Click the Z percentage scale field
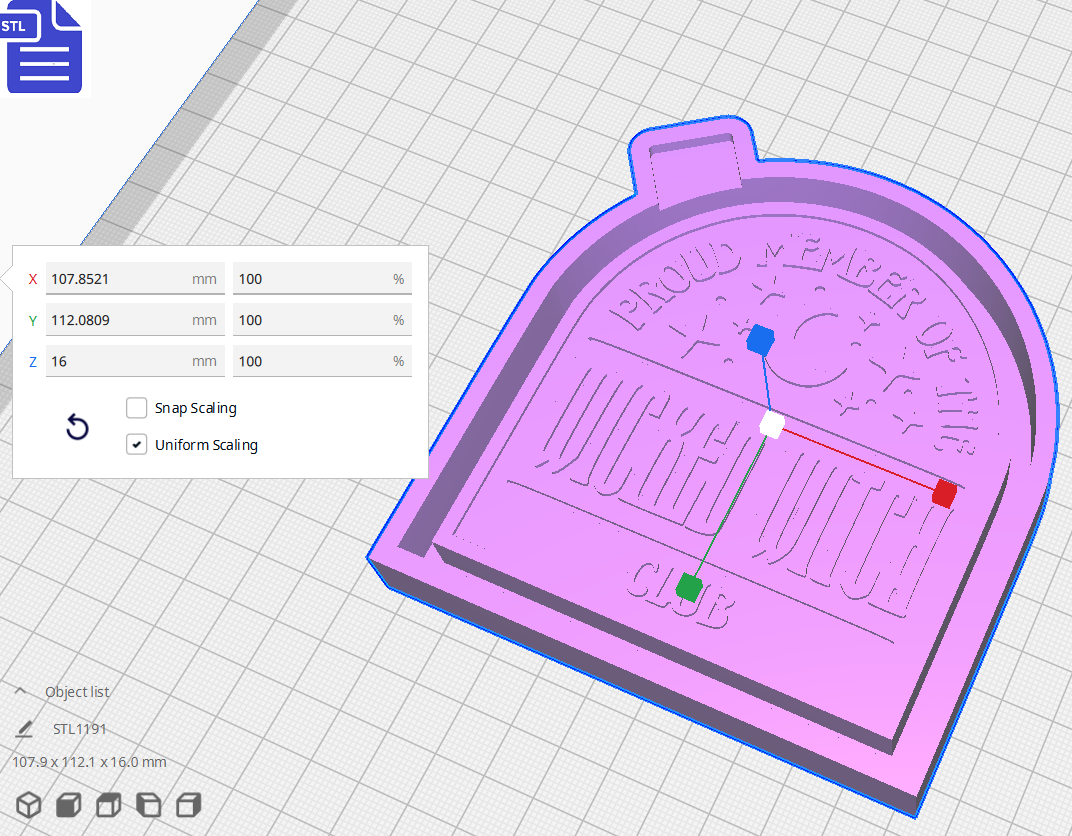Image resolution: width=1072 pixels, height=836 pixels. coord(322,361)
